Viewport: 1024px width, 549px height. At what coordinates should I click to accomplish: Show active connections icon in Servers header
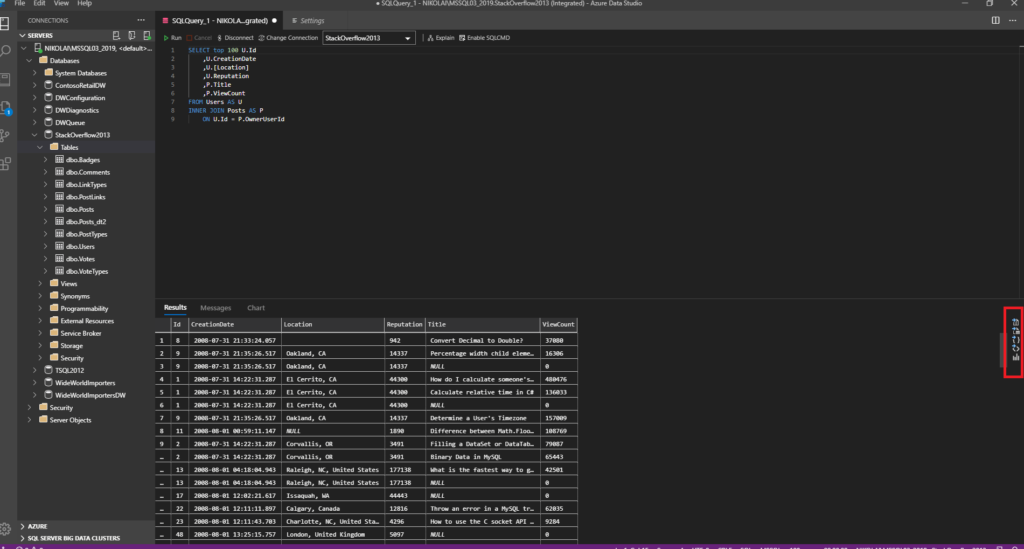147,35
